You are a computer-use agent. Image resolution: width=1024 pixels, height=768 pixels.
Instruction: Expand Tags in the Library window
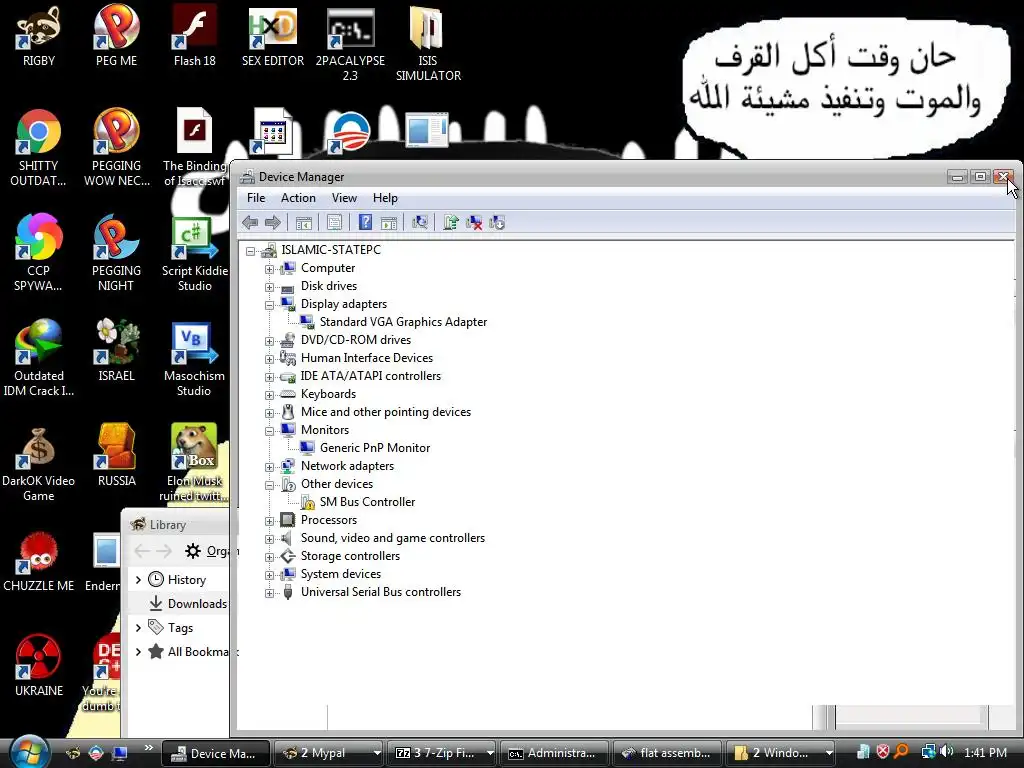click(138, 628)
